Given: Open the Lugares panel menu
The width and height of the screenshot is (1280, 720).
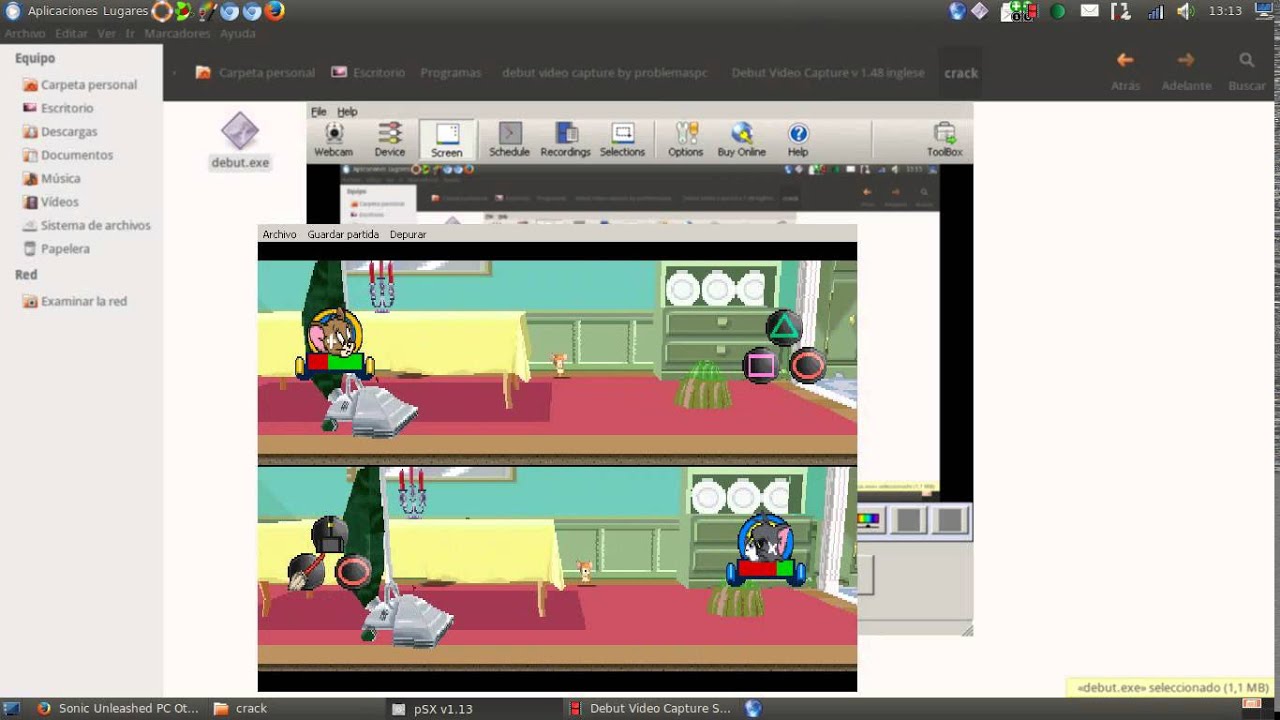Looking at the screenshot, I should point(125,11).
